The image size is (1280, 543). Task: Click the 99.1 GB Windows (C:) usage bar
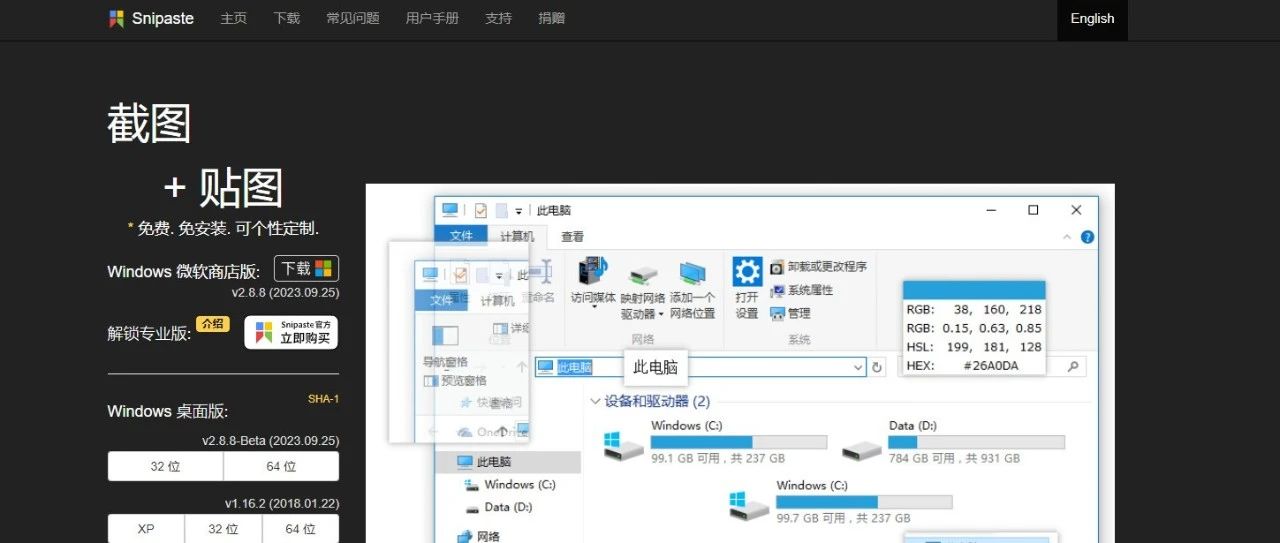[739, 442]
